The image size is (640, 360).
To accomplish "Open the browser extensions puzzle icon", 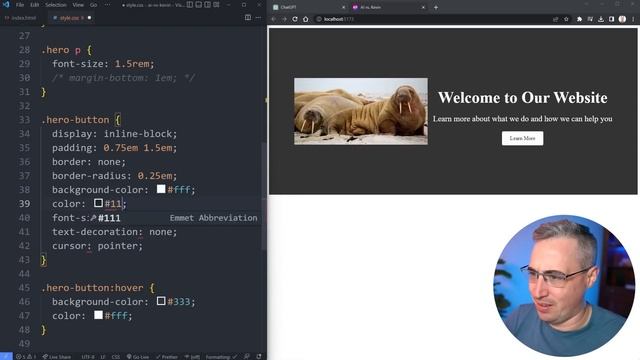I will point(579,19).
